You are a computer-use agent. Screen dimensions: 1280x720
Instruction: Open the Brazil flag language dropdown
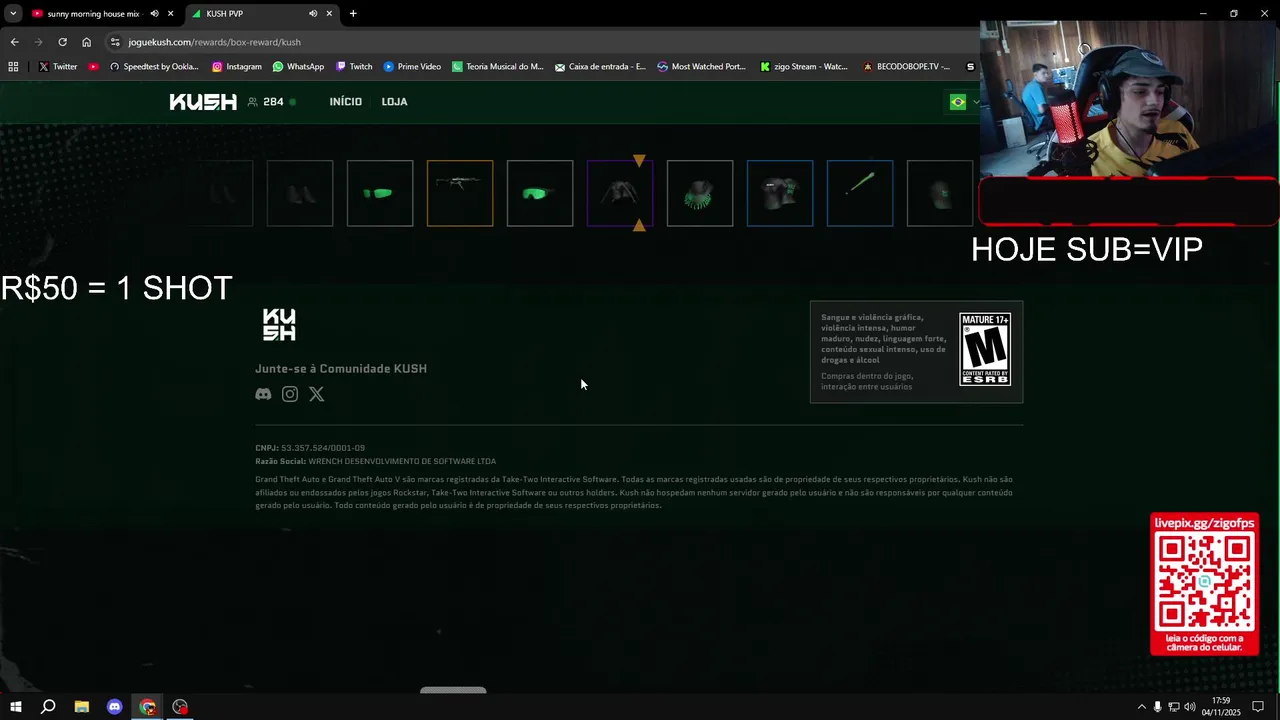[964, 102]
